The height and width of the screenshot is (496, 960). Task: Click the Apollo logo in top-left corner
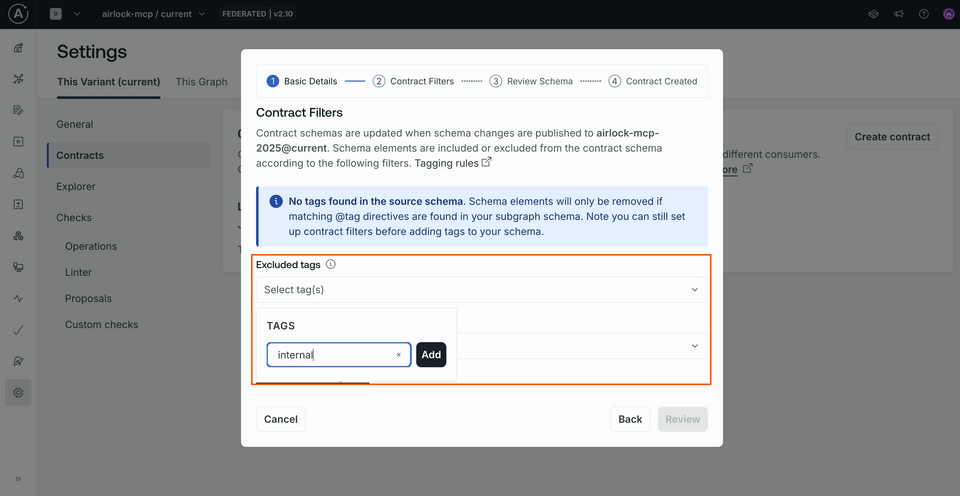click(x=18, y=14)
